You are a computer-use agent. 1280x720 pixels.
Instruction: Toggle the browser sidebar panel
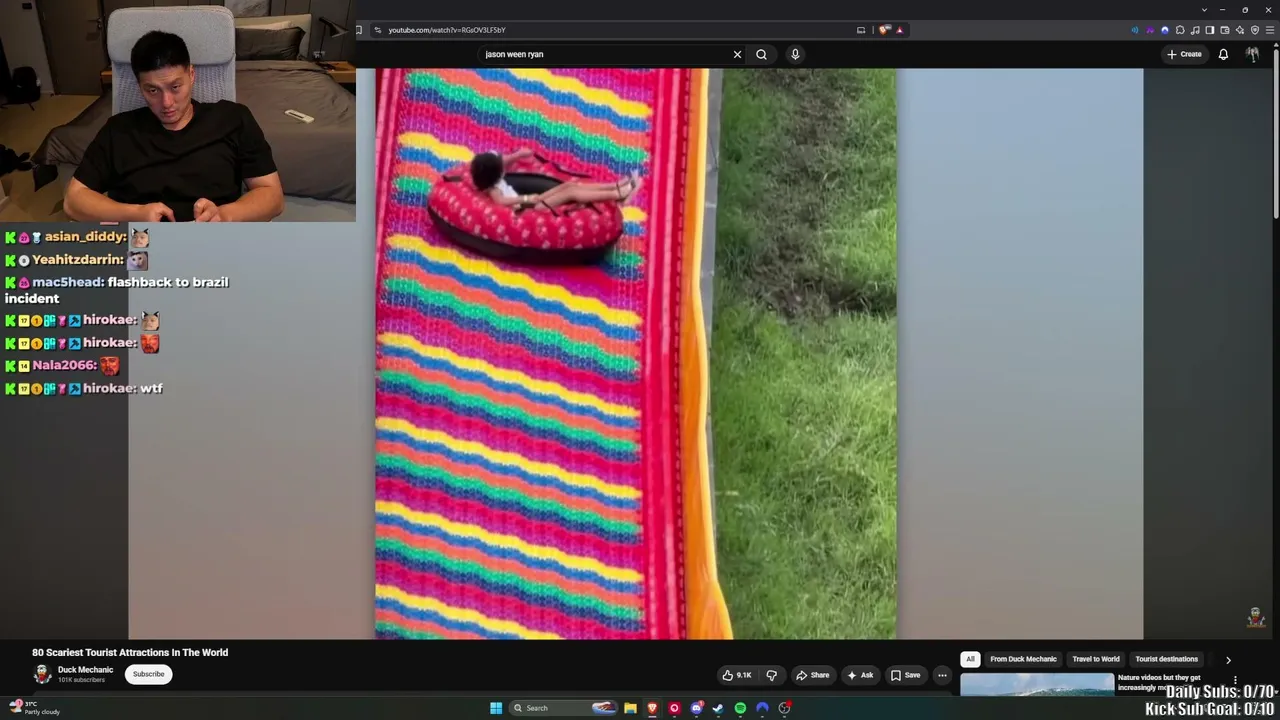[1210, 30]
